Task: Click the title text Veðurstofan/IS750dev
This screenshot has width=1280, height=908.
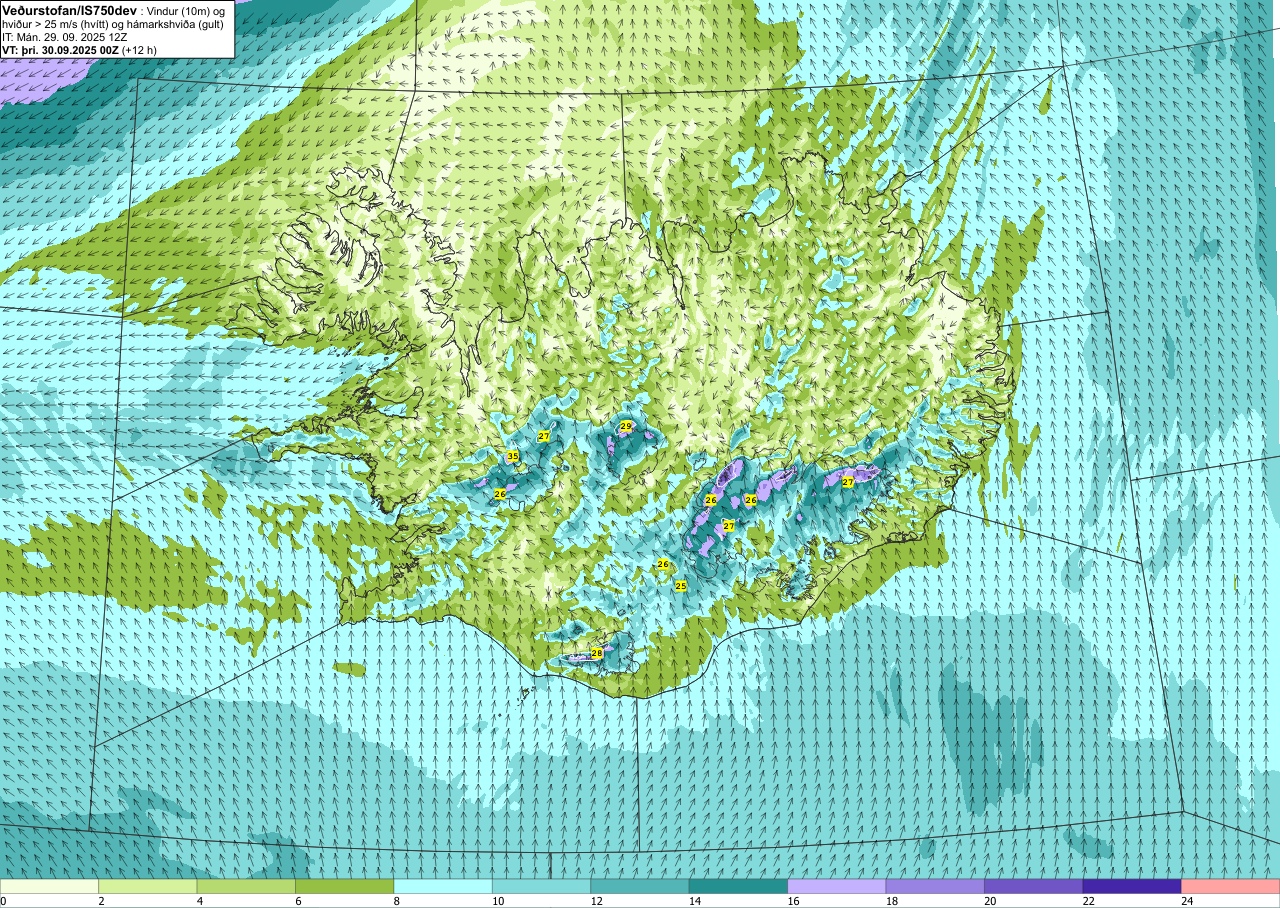Action: [69, 10]
